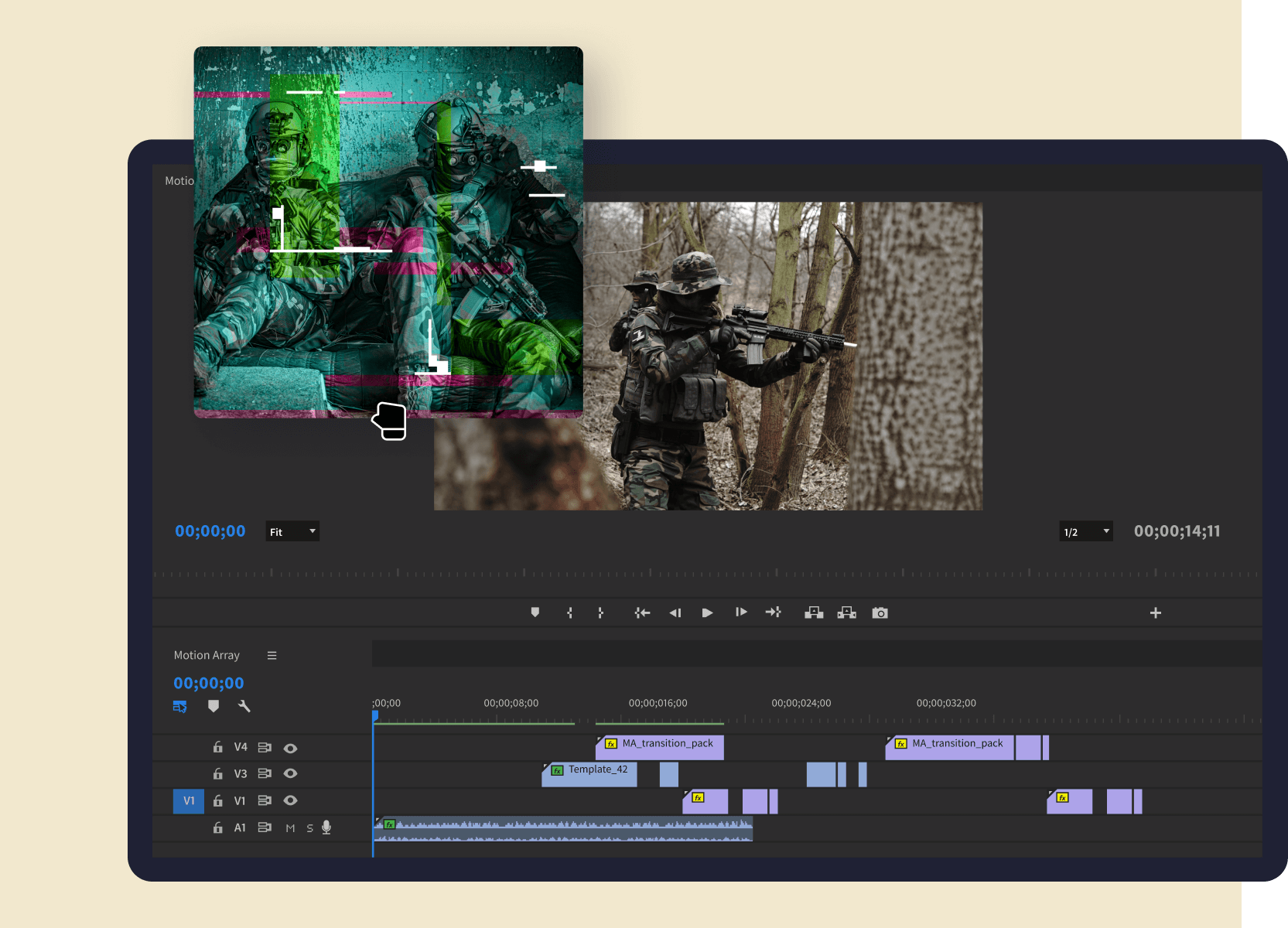Click the Add Marker icon in the transport controls

click(x=536, y=612)
